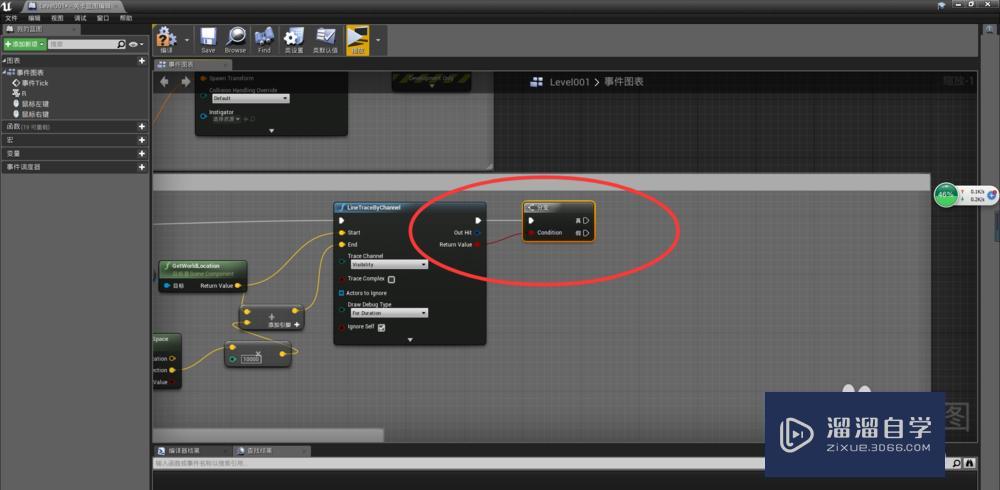The image size is (1000, 490).
Task: Add a new event dispatcher with the plus button
Action: tap(142, 167)
